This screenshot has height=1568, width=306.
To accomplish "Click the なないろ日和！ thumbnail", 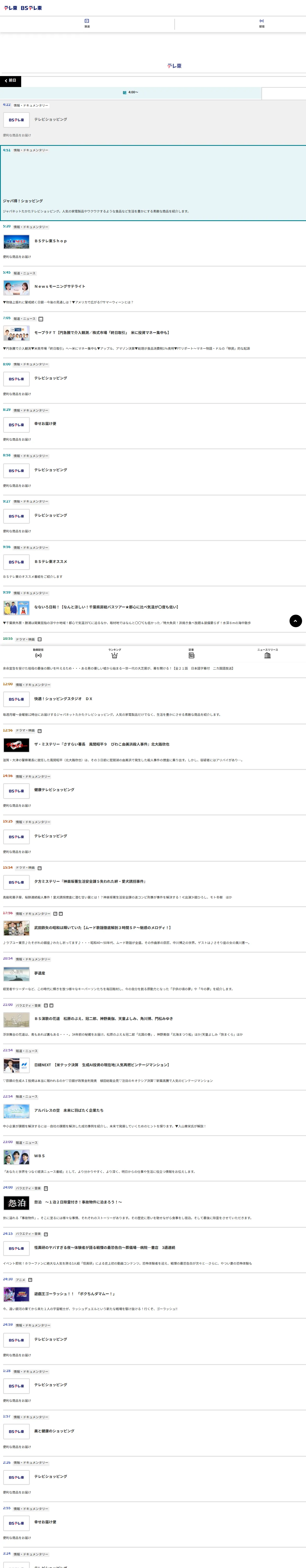I will pyautogui.click(x=16, y=608).
